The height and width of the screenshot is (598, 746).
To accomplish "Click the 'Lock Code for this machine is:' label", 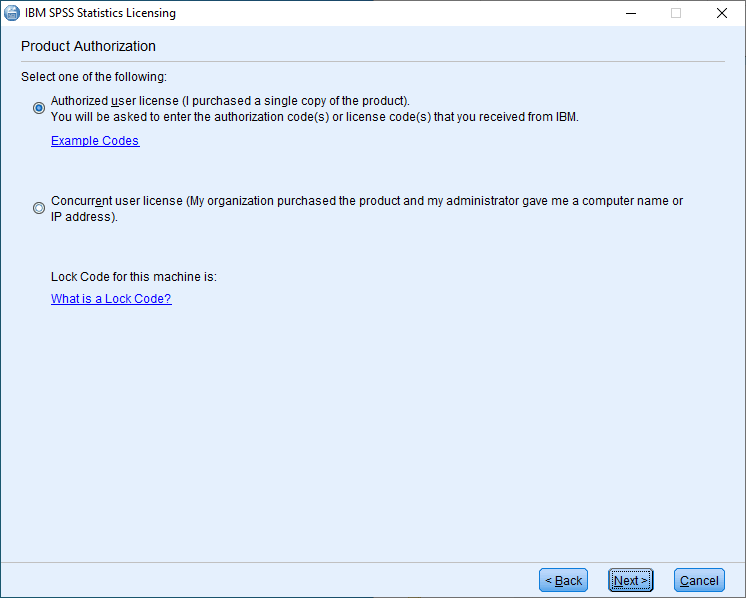I will [134, 277].
